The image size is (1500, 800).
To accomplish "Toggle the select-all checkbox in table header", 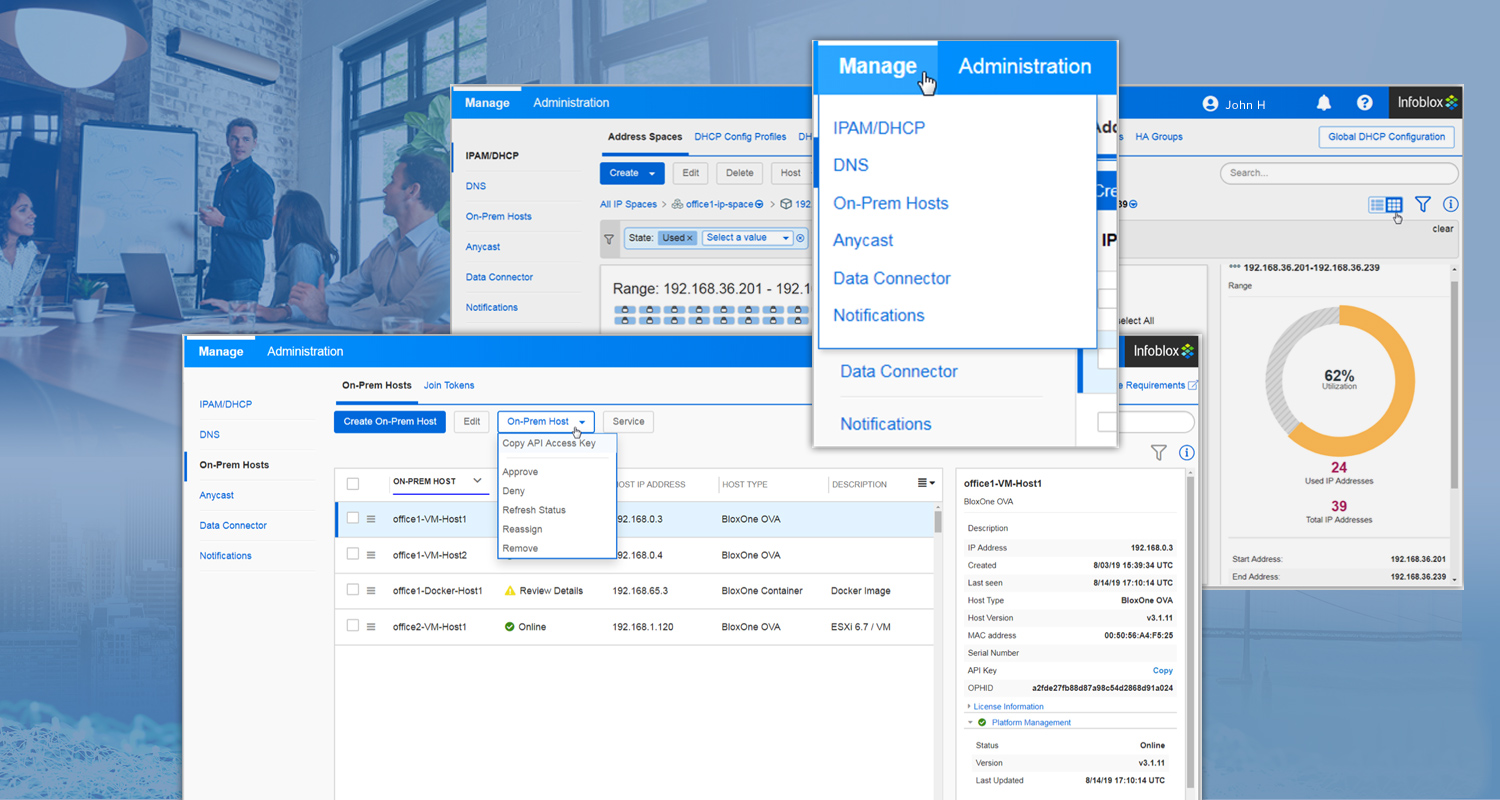I will (x=353, y=484).
